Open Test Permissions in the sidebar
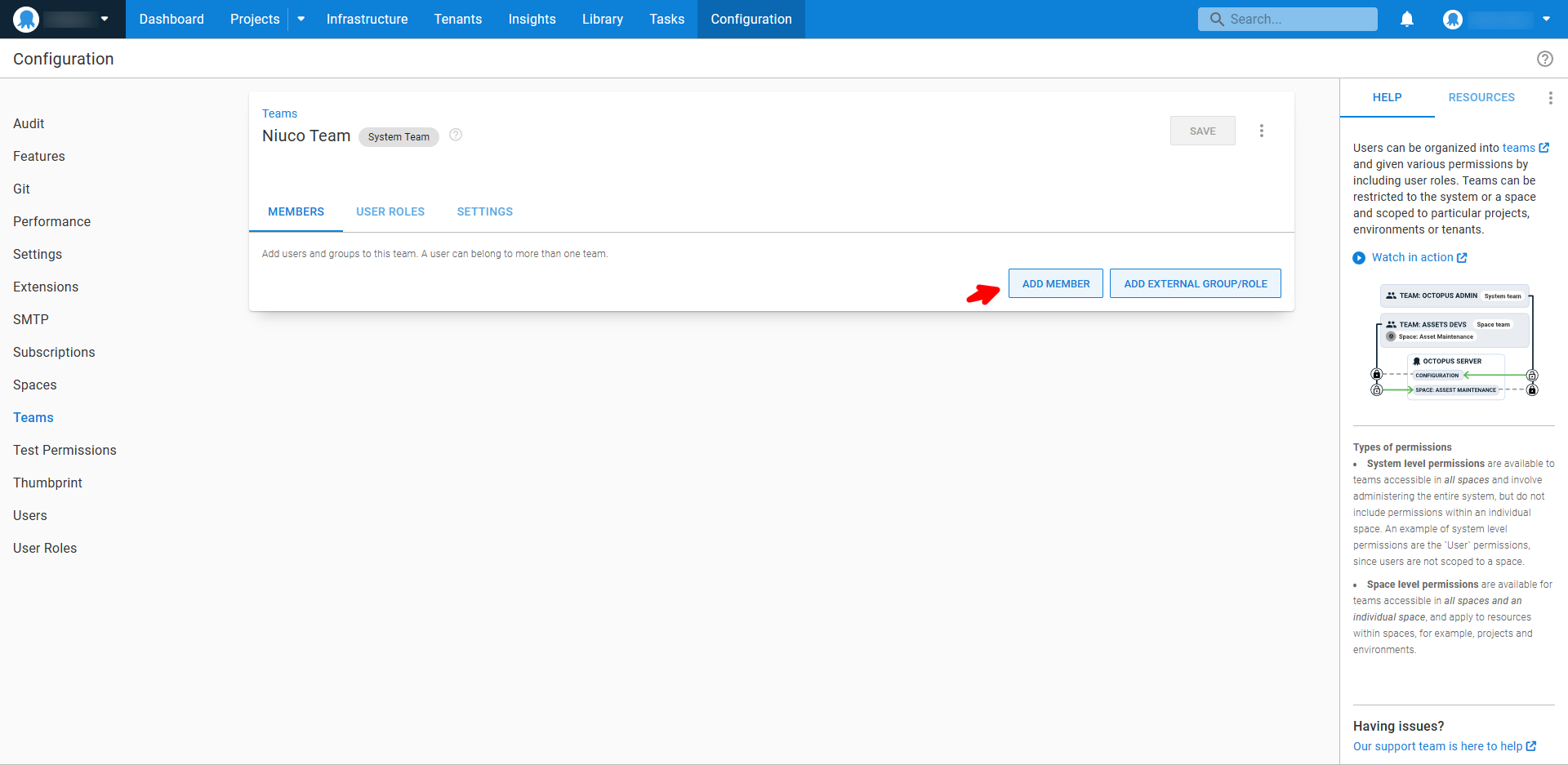This screenshot has height=765, width=1568. [x=65, y=450]
